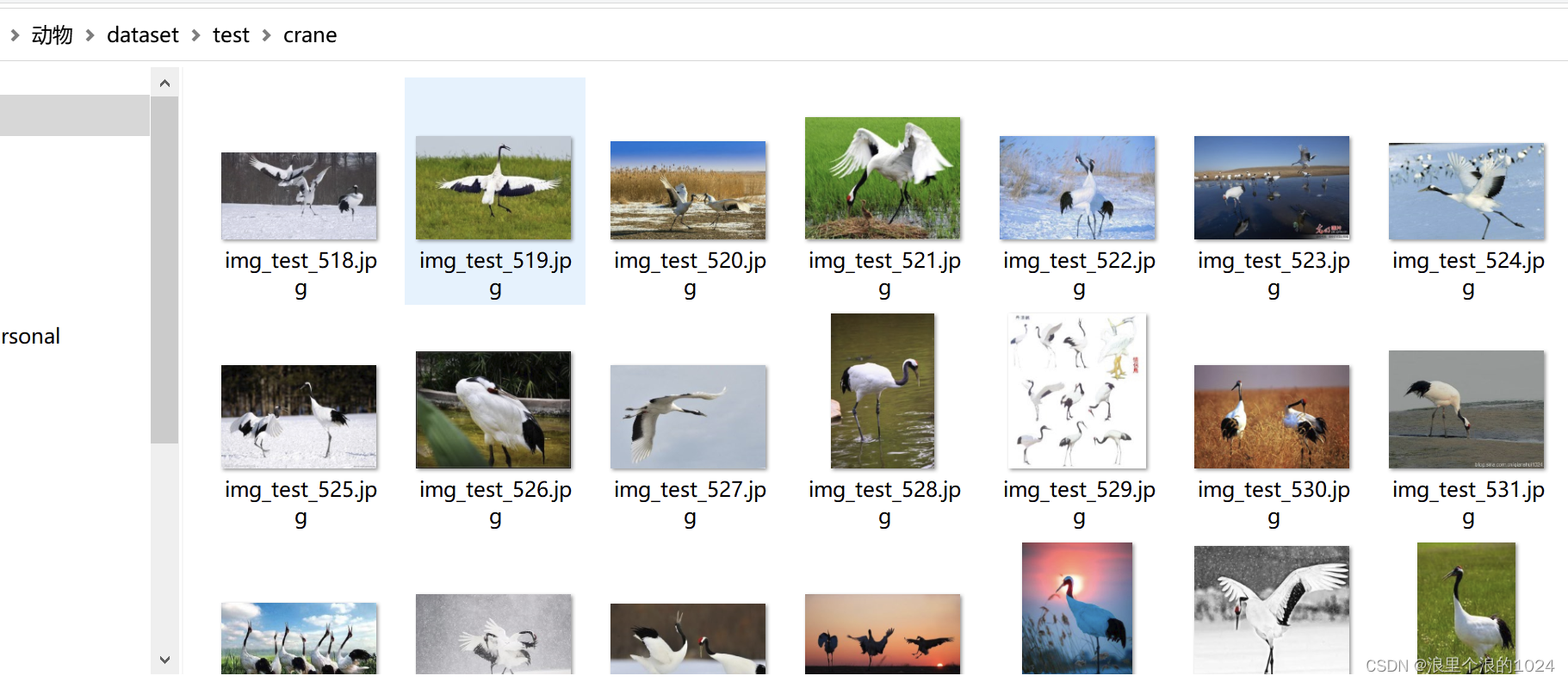The height and width of the screenshot is (682, 1568).
Task: Expand chevron between test and crane
Action: (266, 35)
